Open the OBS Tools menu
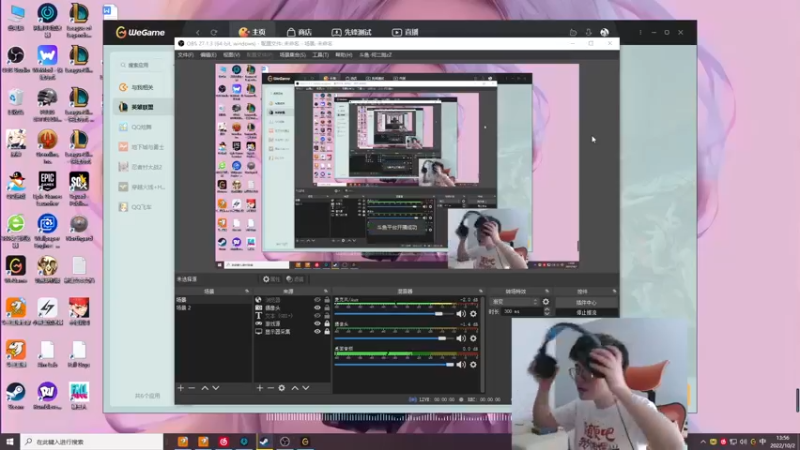 coord(320,55)
